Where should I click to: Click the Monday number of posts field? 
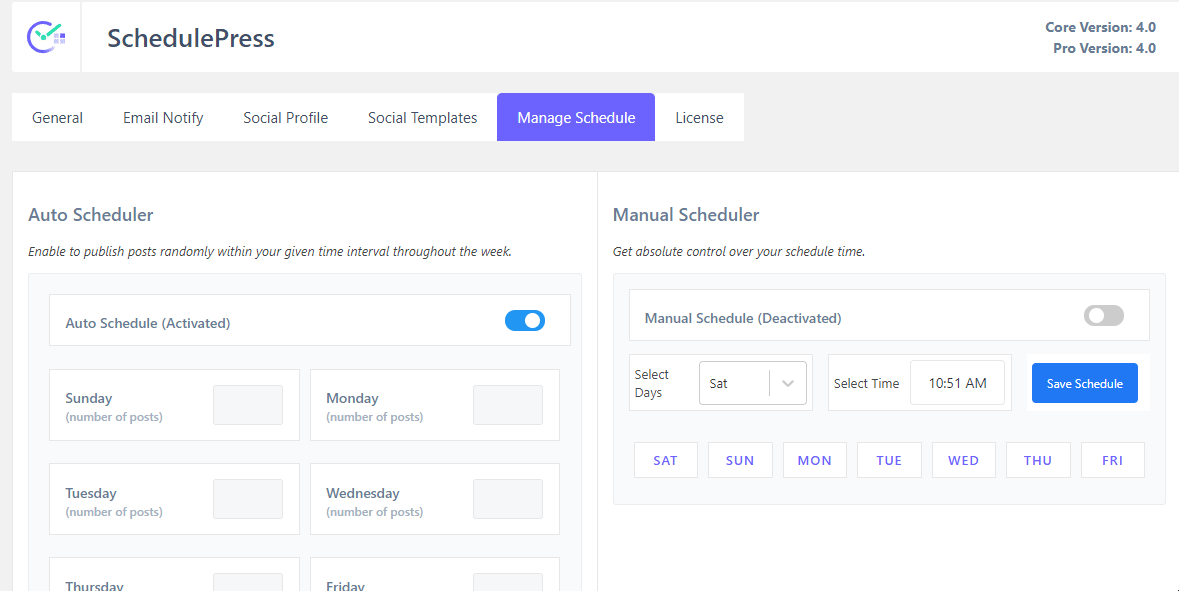pyautogui.click(x=508, y=405)
